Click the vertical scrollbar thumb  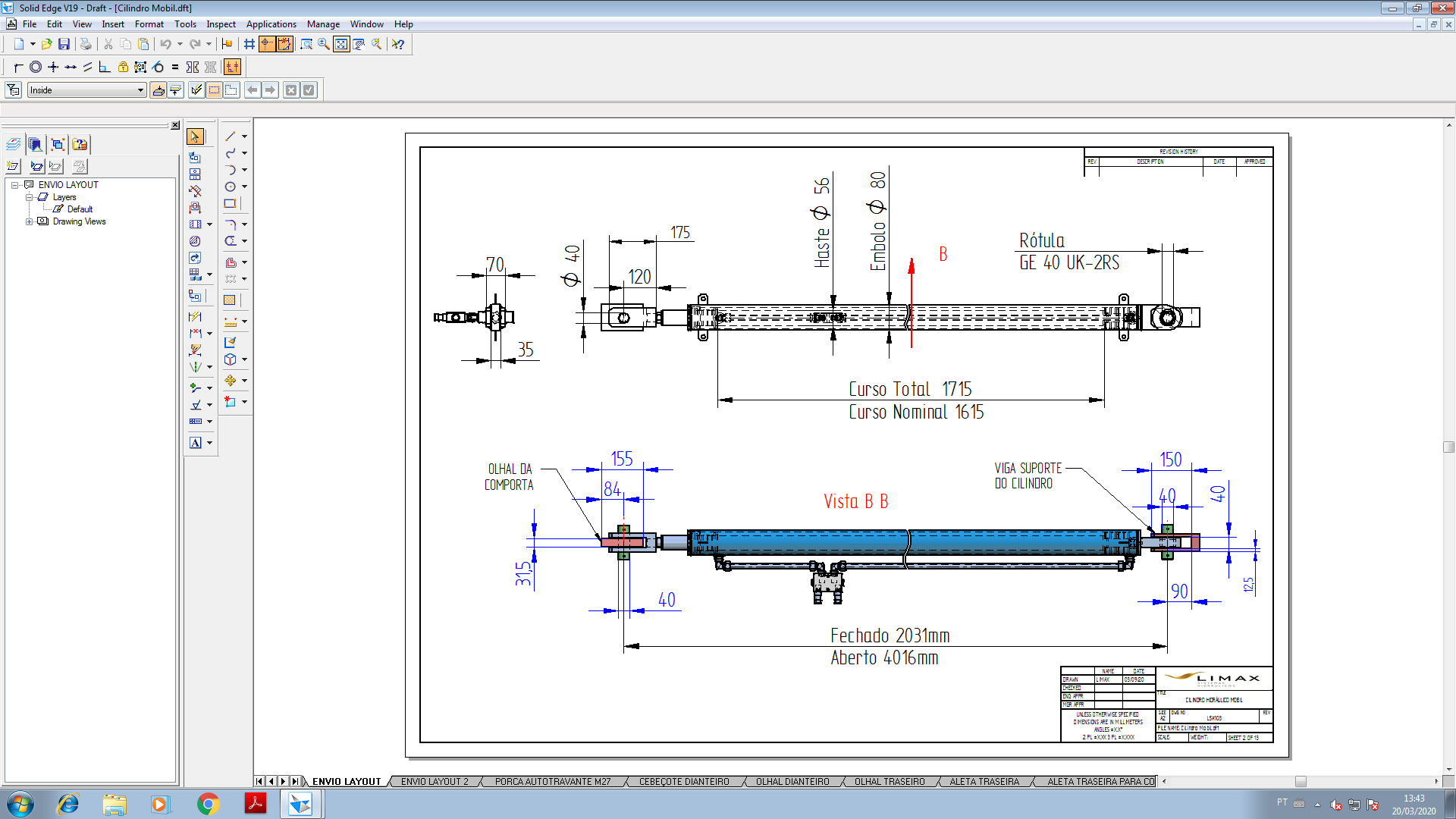point(1448,447)
